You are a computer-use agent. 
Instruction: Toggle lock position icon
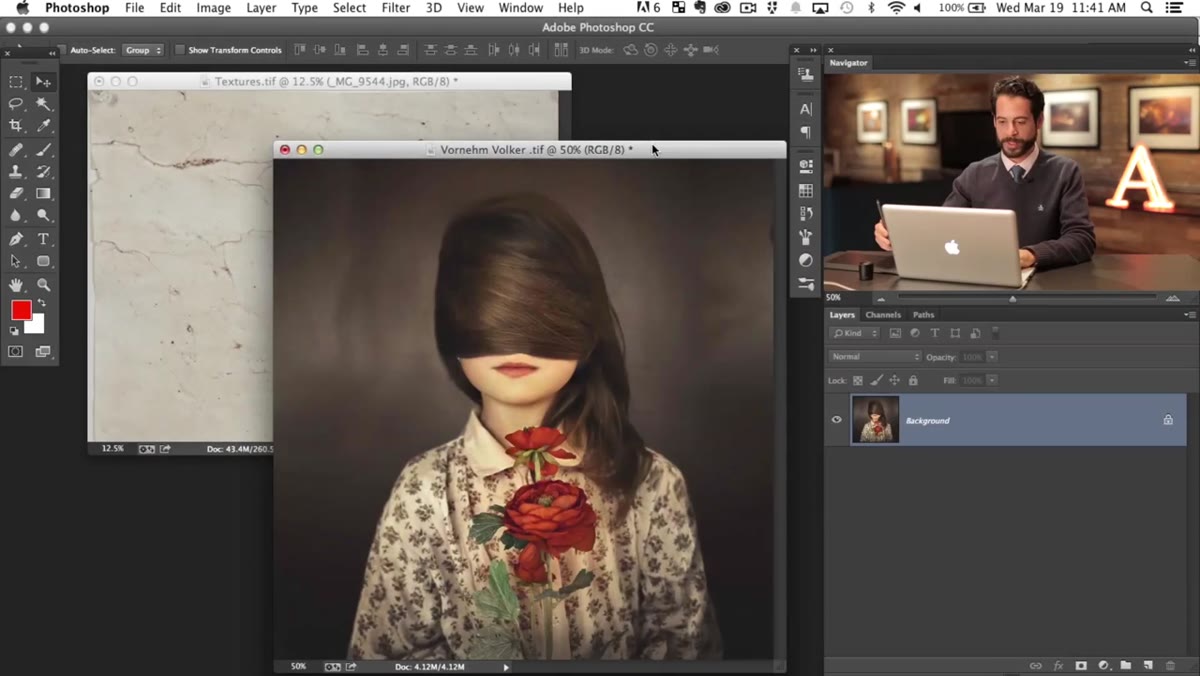[895, 381]
